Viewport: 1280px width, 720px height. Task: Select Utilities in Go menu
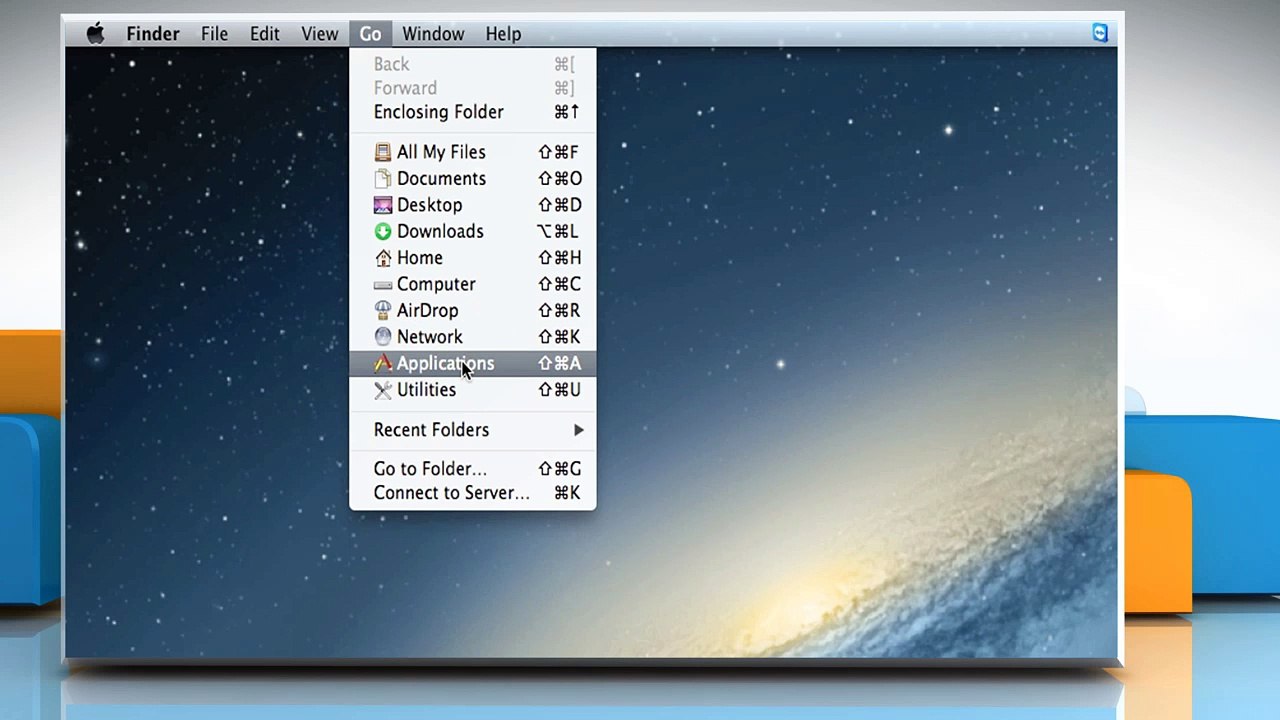[x=473, y=390]
